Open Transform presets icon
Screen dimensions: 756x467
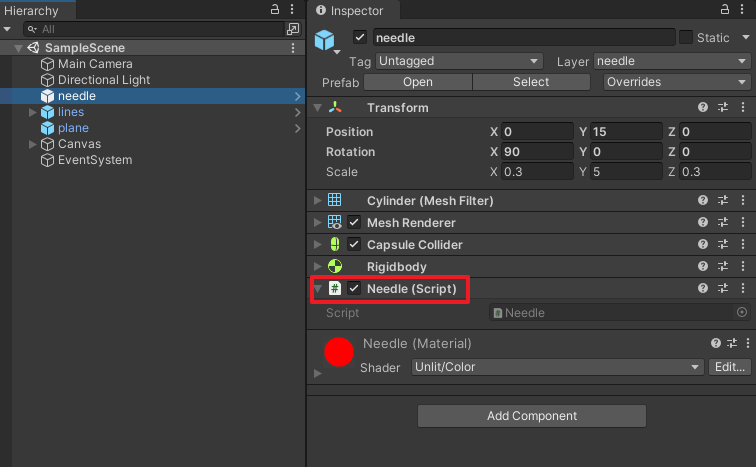(x=723, y=107)
